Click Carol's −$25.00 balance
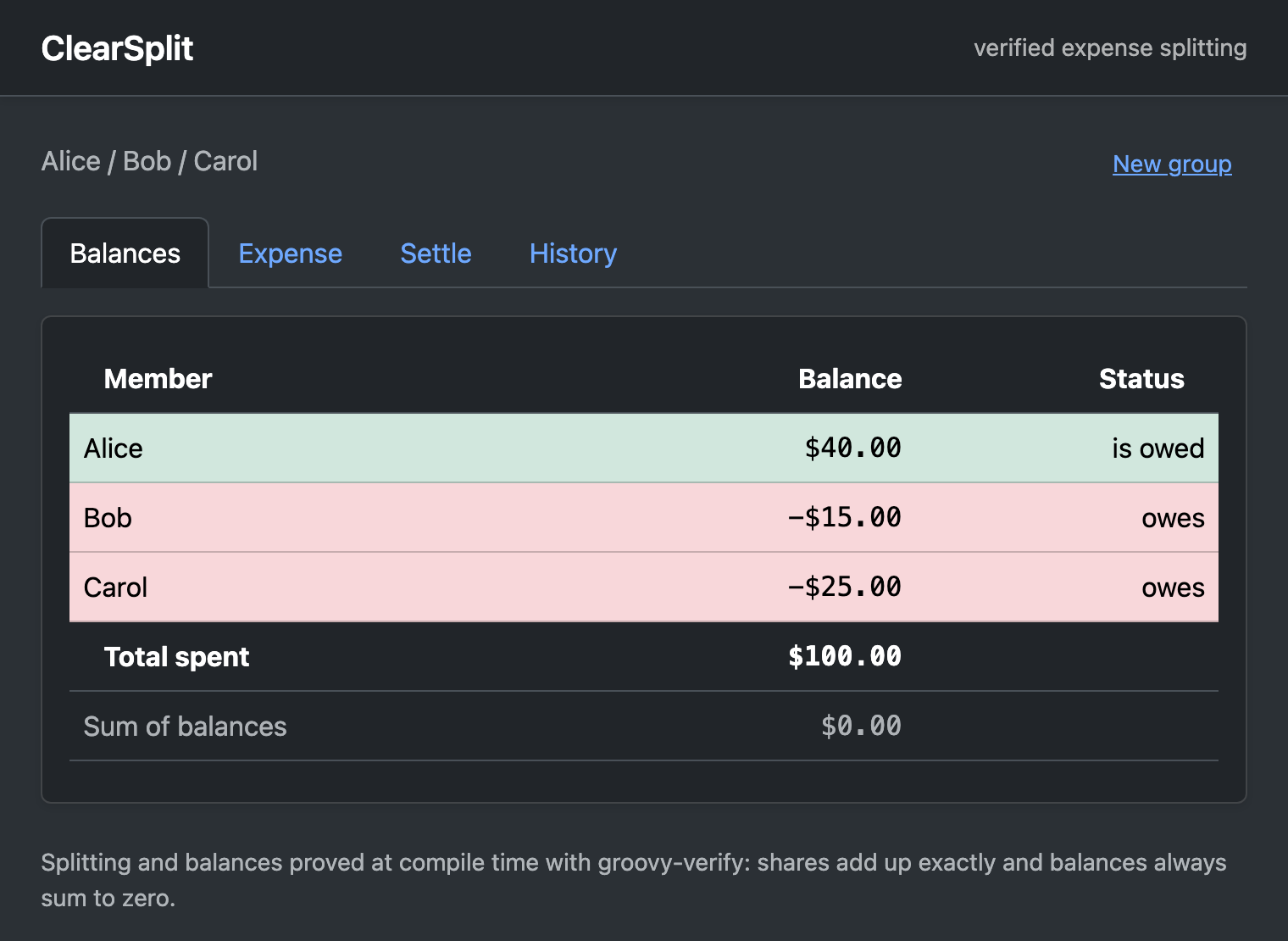This screenshot has height=941, width=1288. 845,587
